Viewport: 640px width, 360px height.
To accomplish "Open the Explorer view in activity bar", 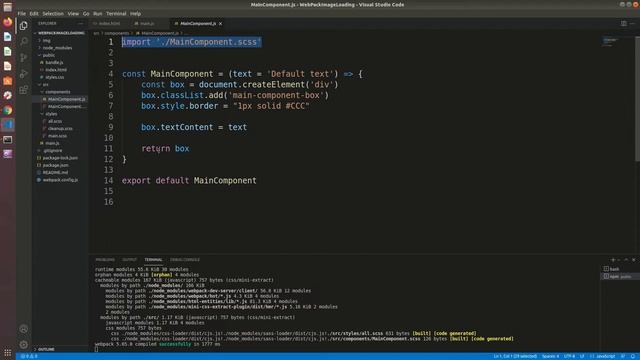I will [x=24, y=26].
